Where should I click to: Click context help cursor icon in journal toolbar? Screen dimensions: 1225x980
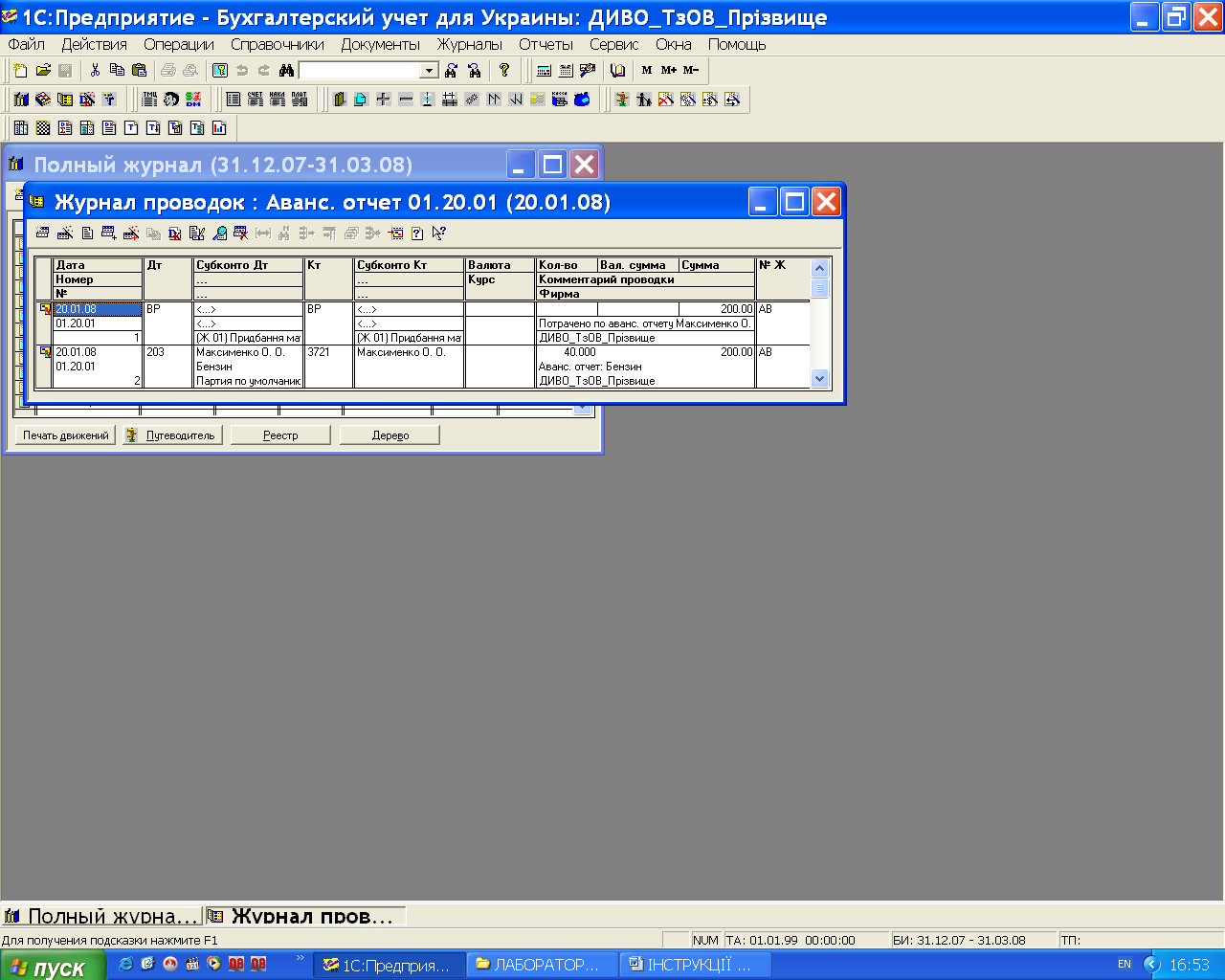pyautogui.click(x=439, y=233)
